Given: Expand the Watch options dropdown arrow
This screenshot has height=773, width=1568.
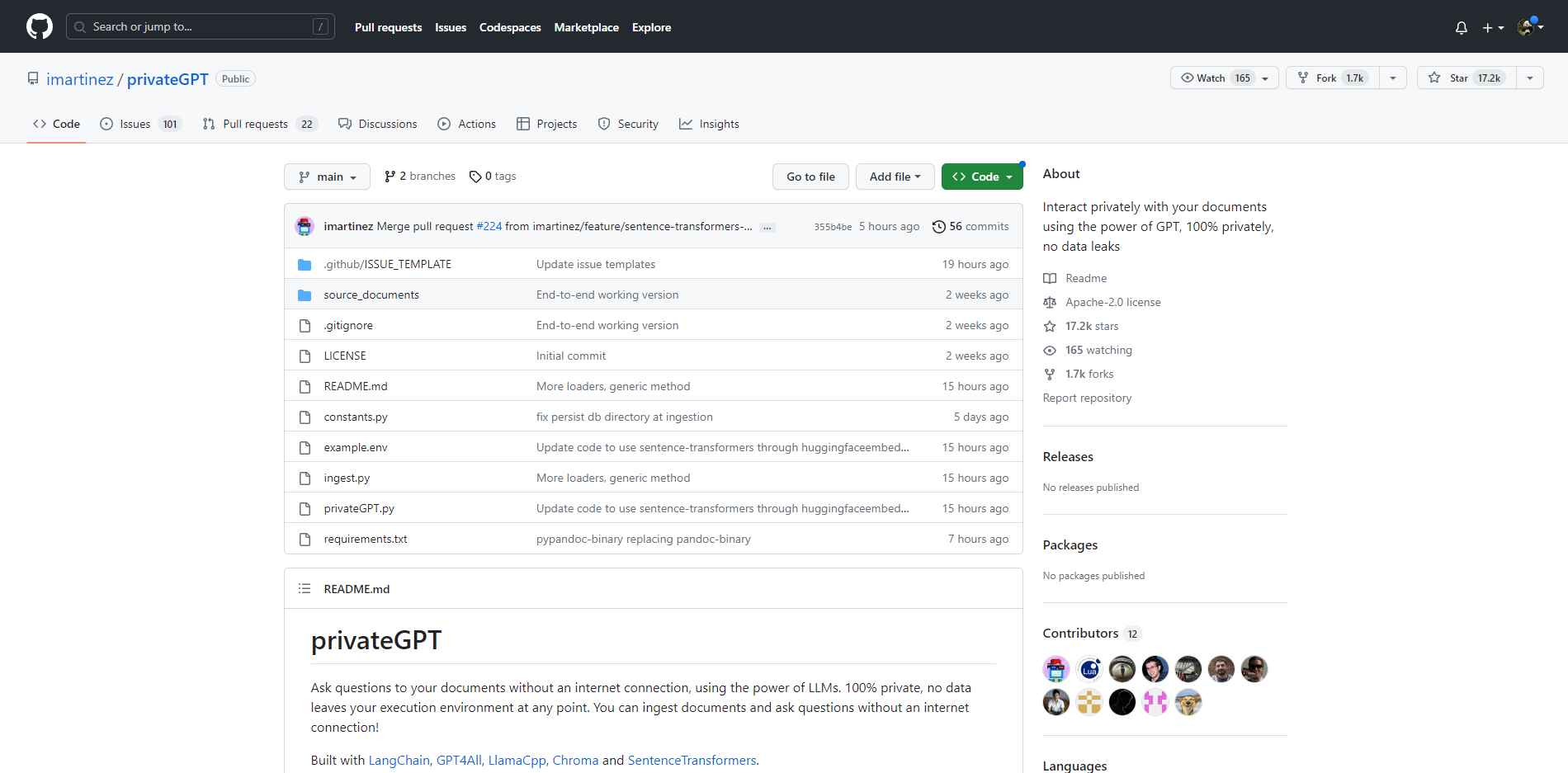Looking at the screenshot, I should coord(1266,78).
